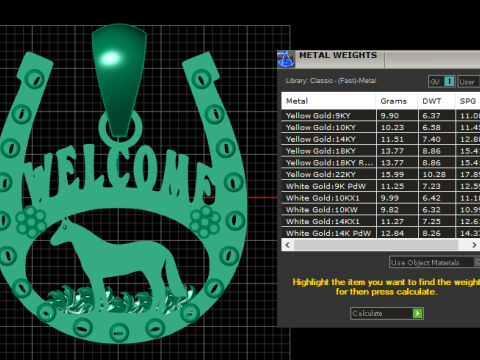
Task: Click the 6.37 DWT value
Action: pyautogui.click(x=431, y=116)
